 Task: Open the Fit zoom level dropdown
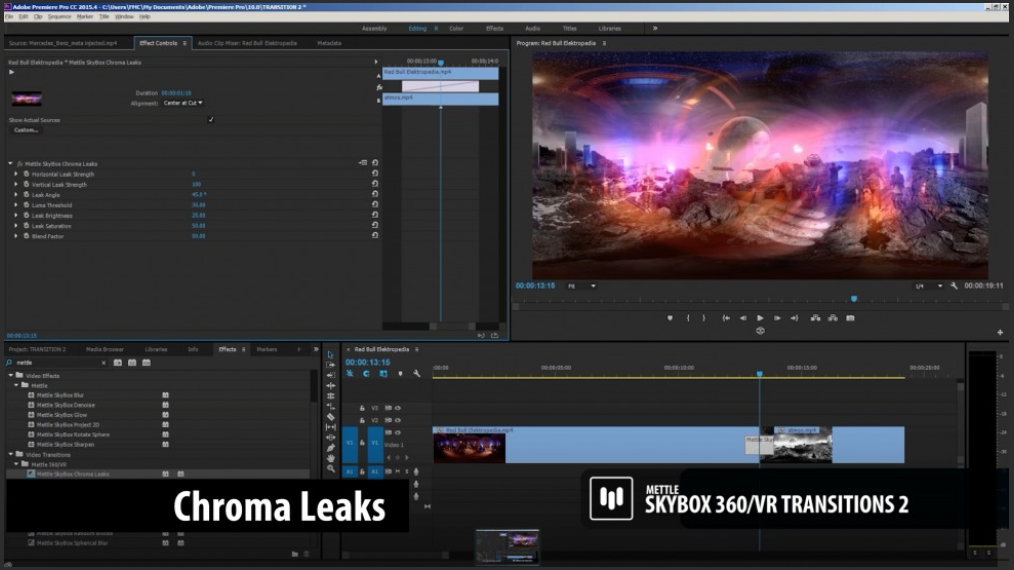[581, 286]
